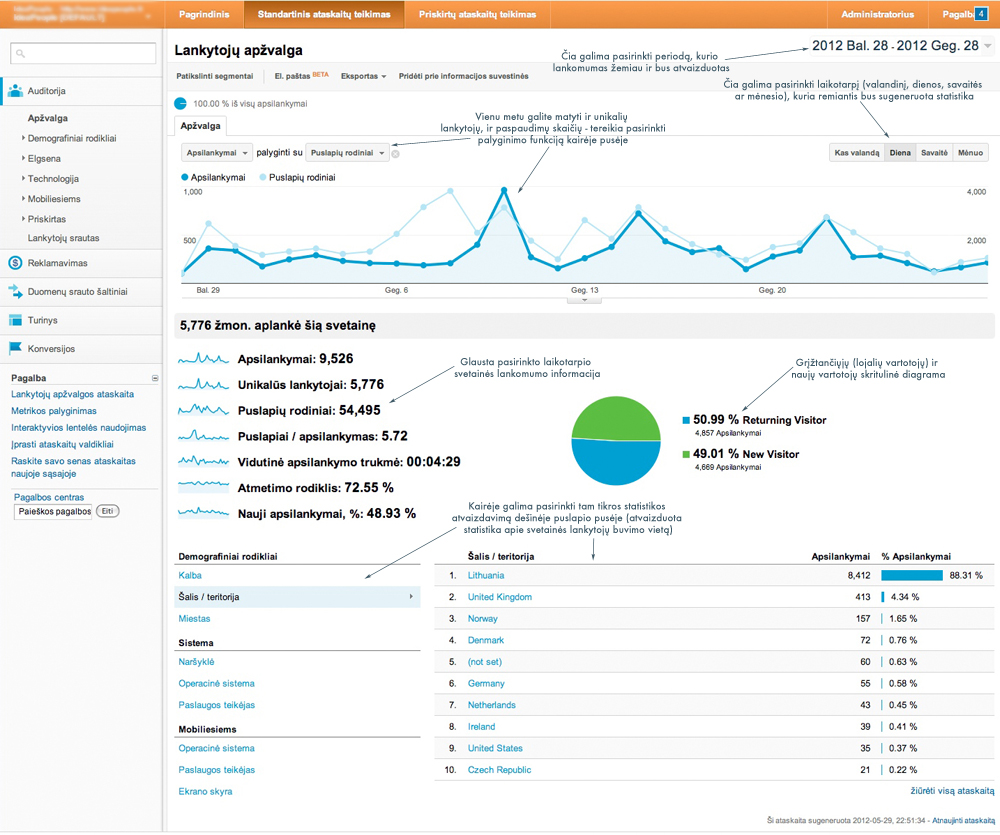
Task: Remove the Puslapių rodiniai comparison metric
Action: 395,154
